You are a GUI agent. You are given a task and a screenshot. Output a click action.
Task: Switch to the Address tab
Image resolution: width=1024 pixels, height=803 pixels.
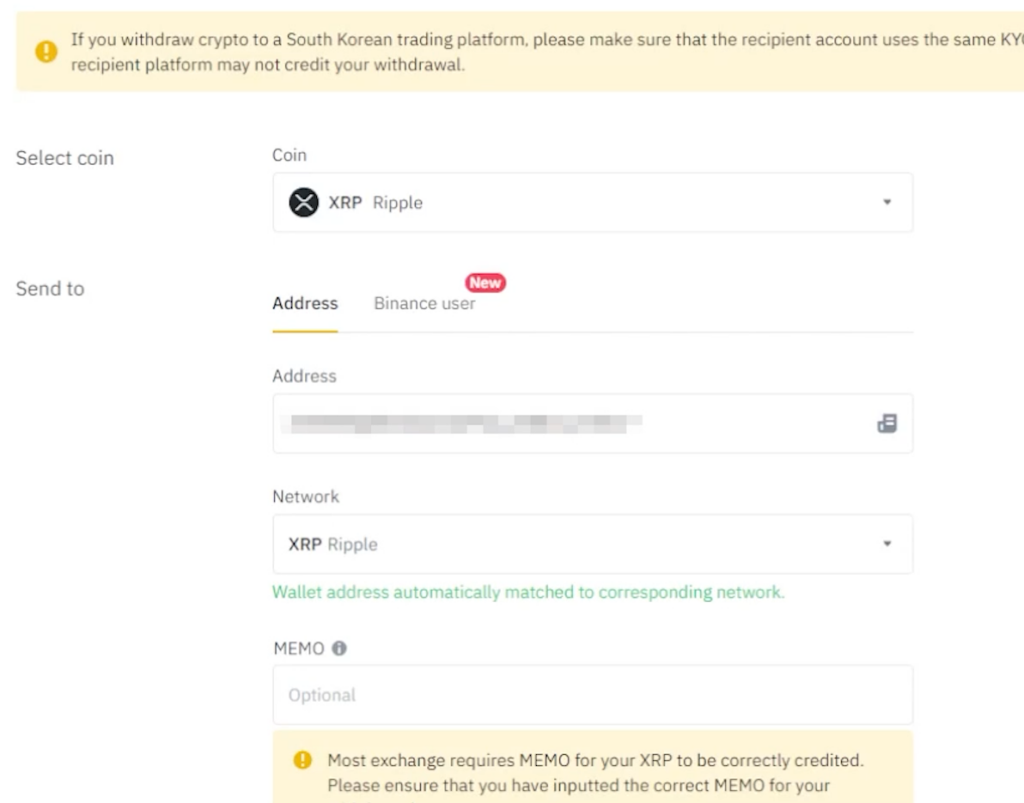(x=305, y=304)
